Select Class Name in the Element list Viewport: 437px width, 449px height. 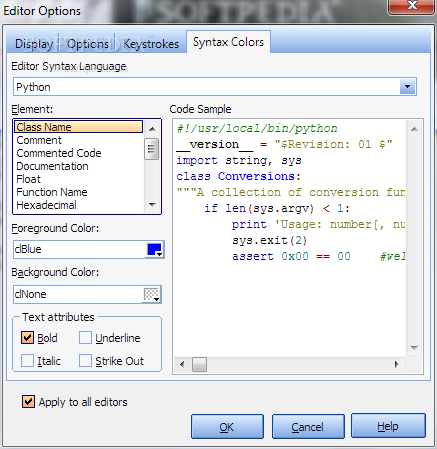[x=79, y=127]
